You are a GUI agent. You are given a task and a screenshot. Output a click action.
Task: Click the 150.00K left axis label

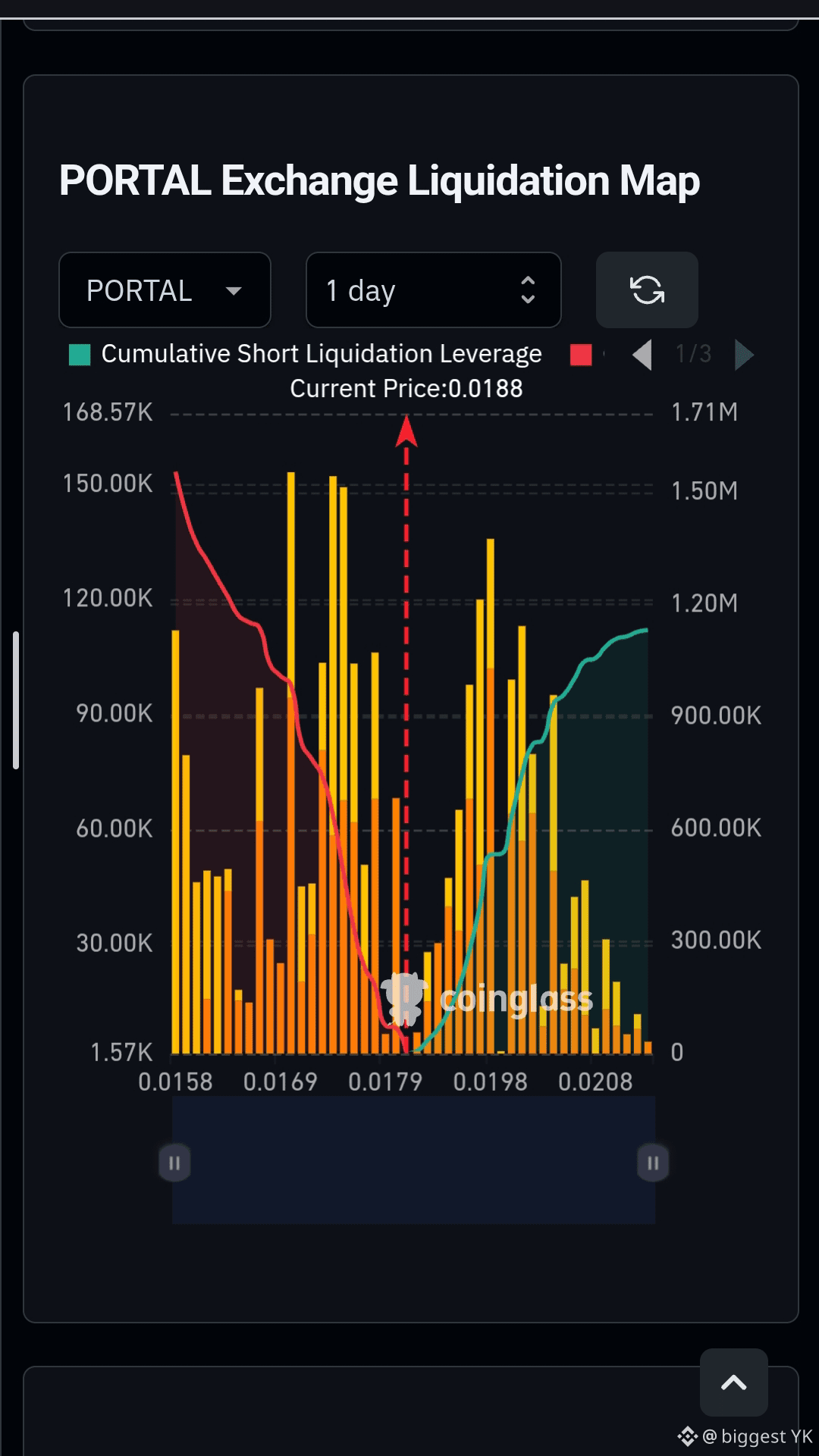[x=108, y=484]
